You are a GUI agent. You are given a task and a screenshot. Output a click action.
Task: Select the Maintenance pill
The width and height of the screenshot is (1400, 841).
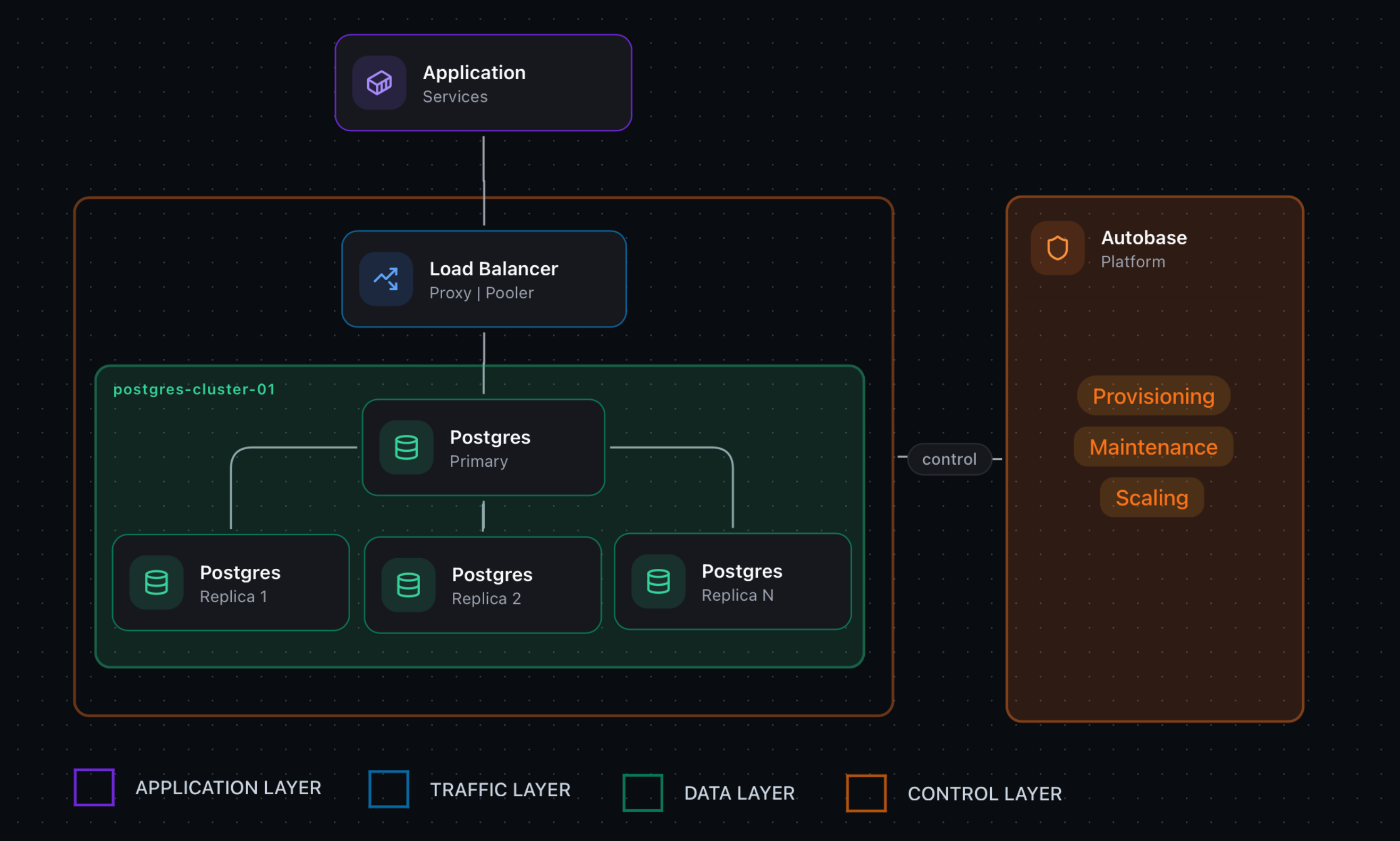(x=1153, y=447)
